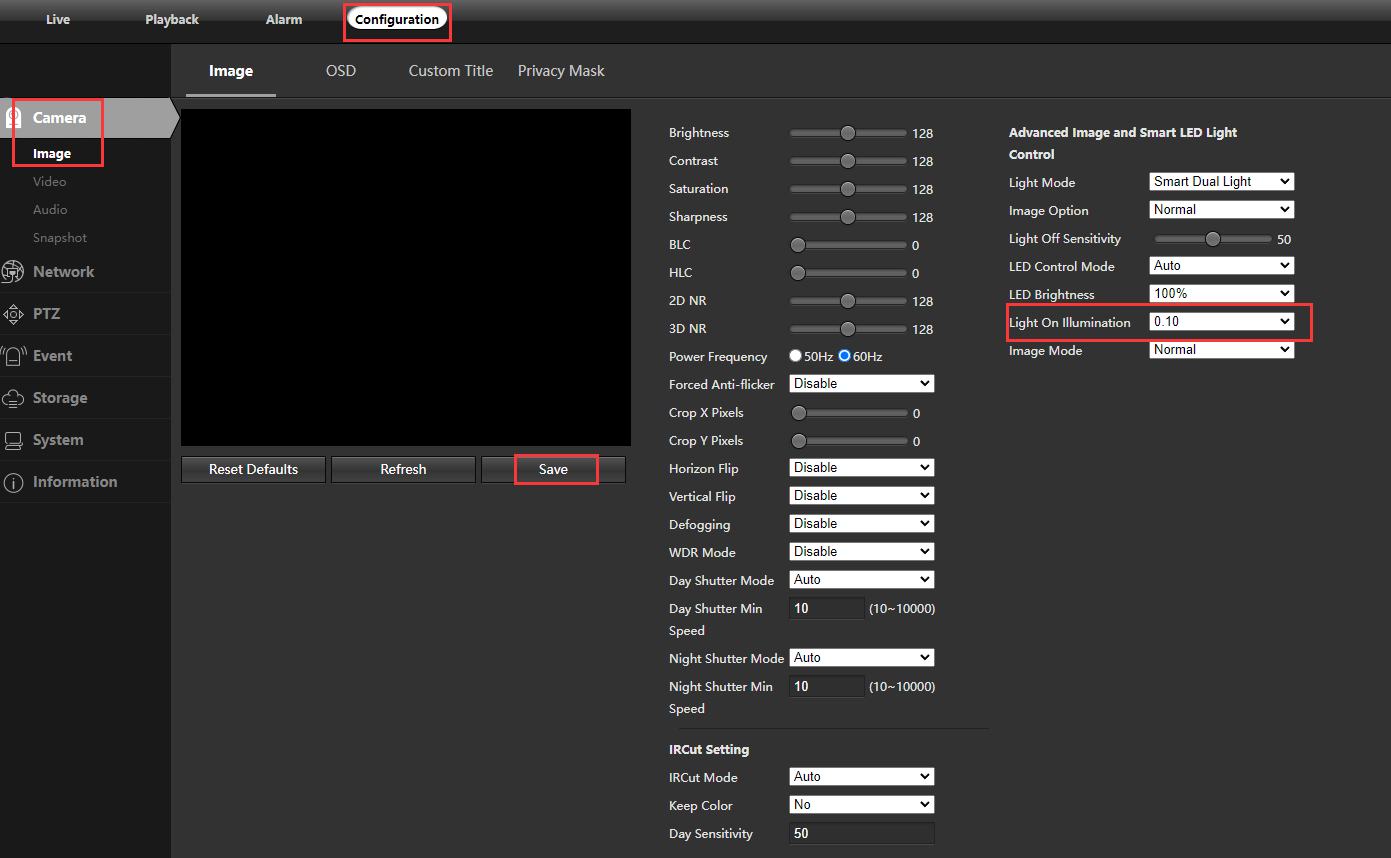1391x858 pixels.
Task: Select 50Hz power frequency
Action: pos(796,356)
